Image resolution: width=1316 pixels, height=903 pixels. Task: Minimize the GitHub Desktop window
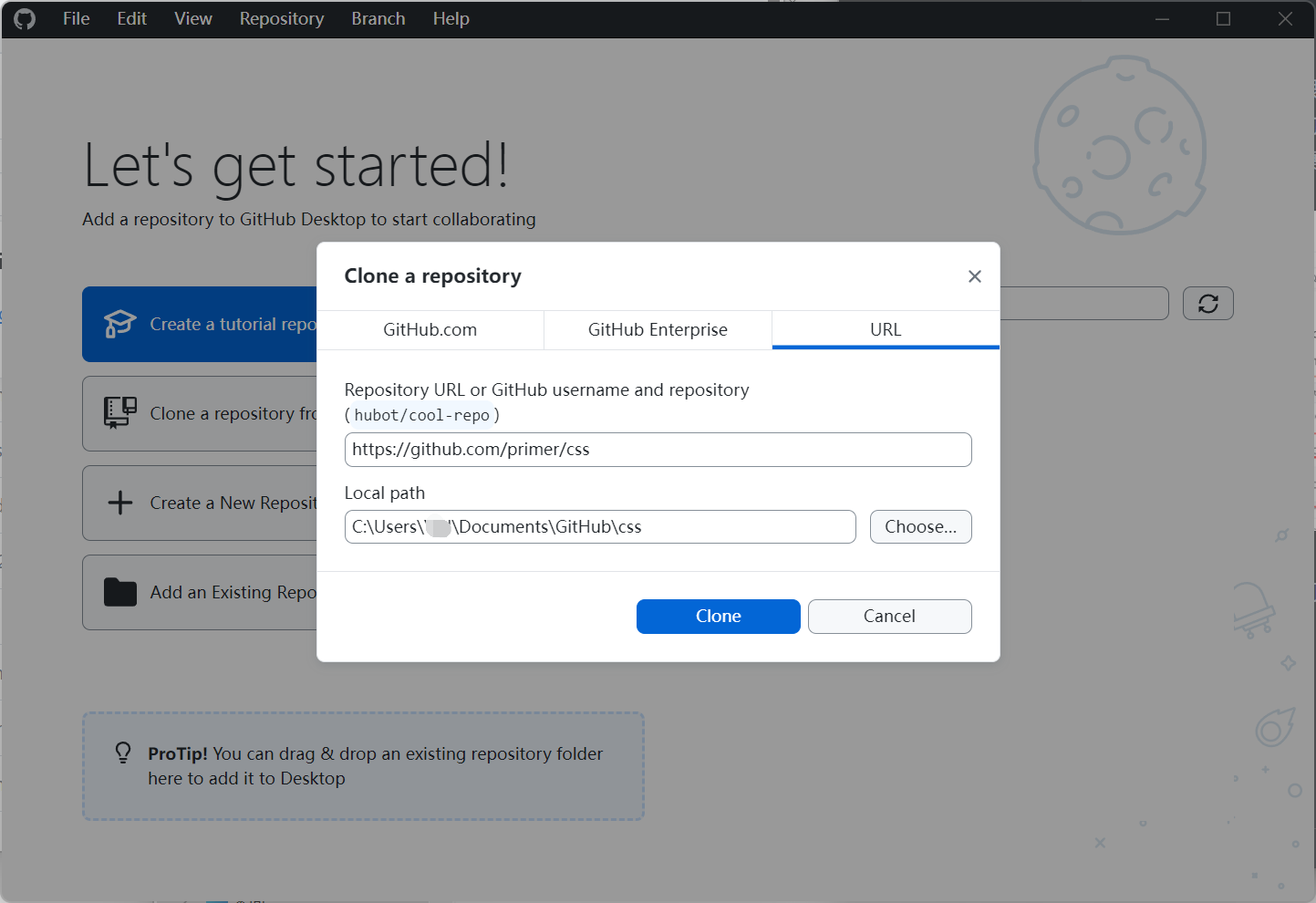click(1162, 19)
